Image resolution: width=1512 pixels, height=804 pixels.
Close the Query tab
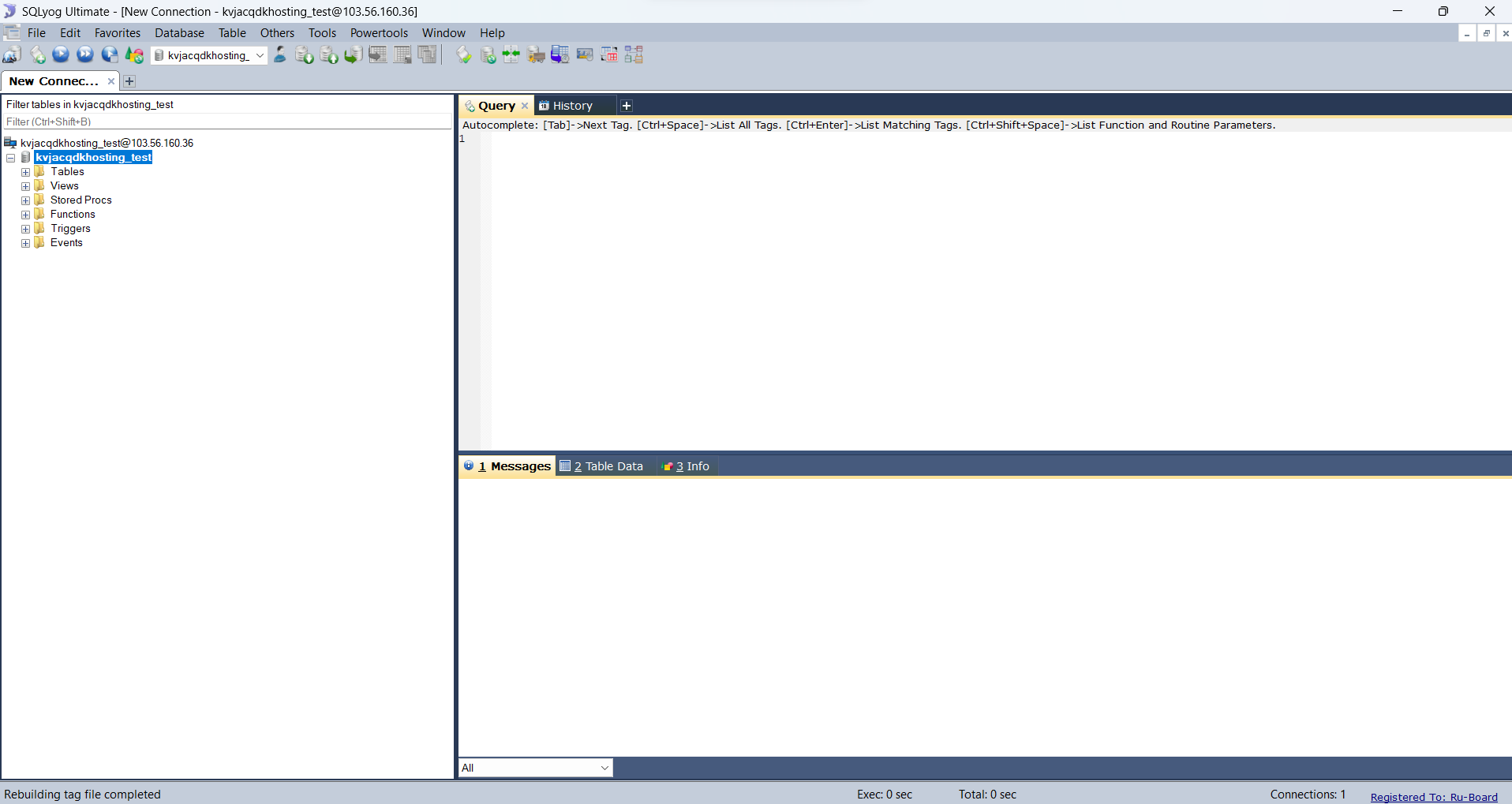[525, 106]
